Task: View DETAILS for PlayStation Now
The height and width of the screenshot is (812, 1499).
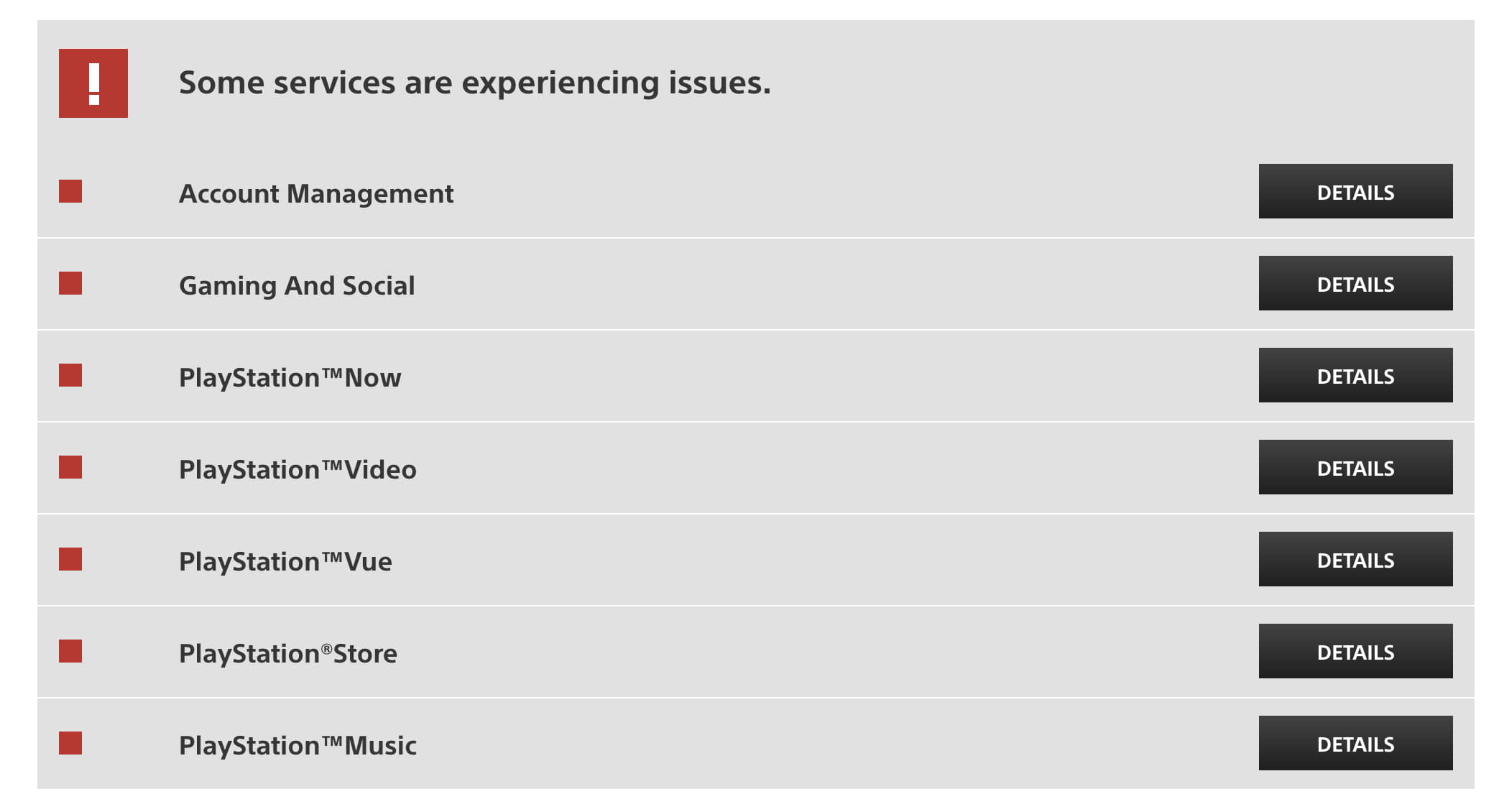Action: click(1355, 375)
